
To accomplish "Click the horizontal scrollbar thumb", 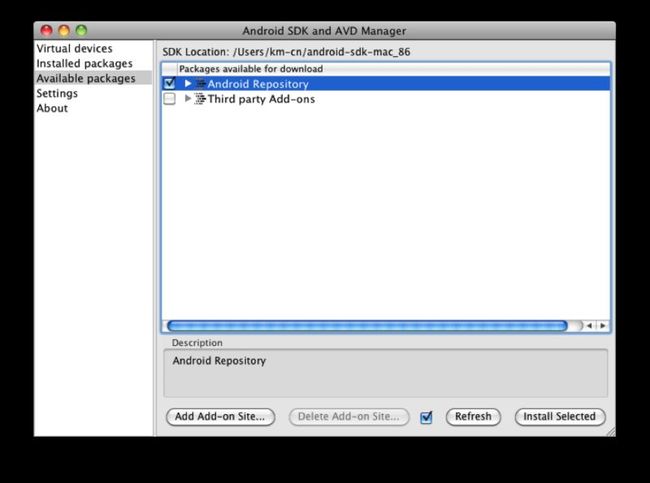I will click(367, 326).
